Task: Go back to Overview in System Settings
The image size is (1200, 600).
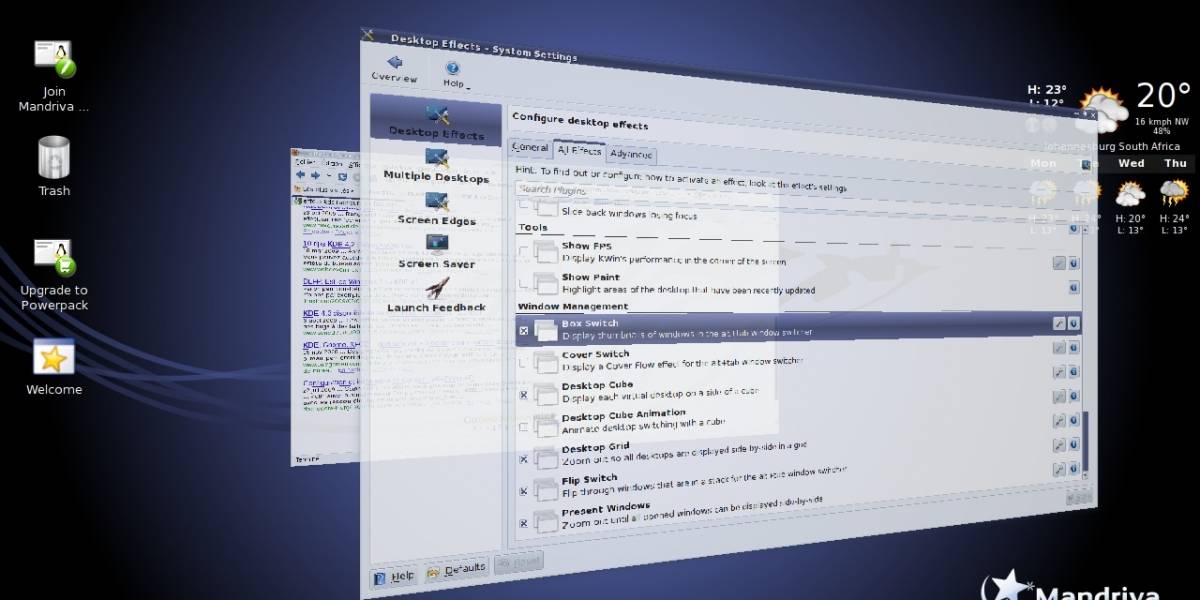Action: (x=394, y=69)
